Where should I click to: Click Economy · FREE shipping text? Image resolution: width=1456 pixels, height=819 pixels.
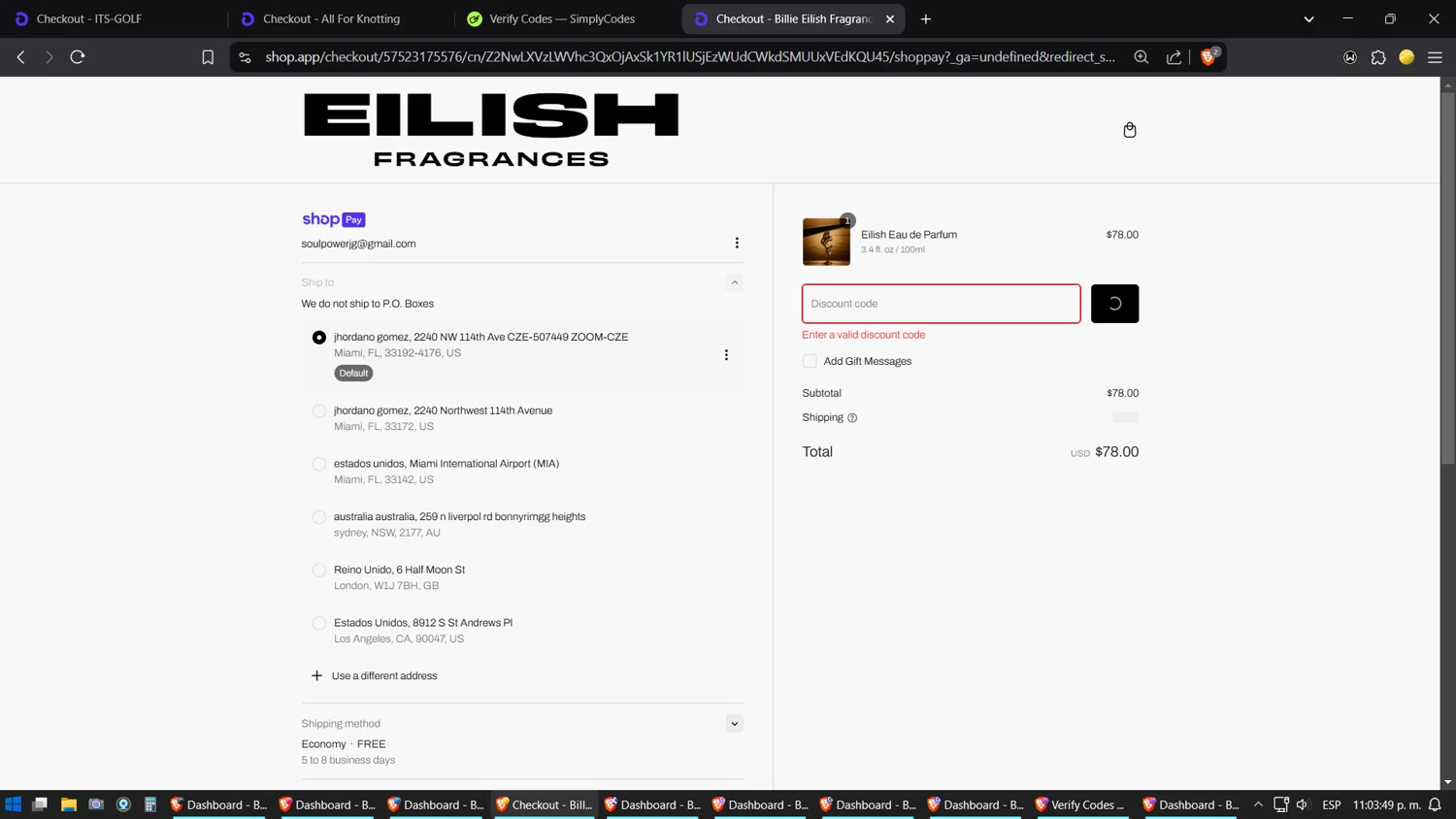344,744
